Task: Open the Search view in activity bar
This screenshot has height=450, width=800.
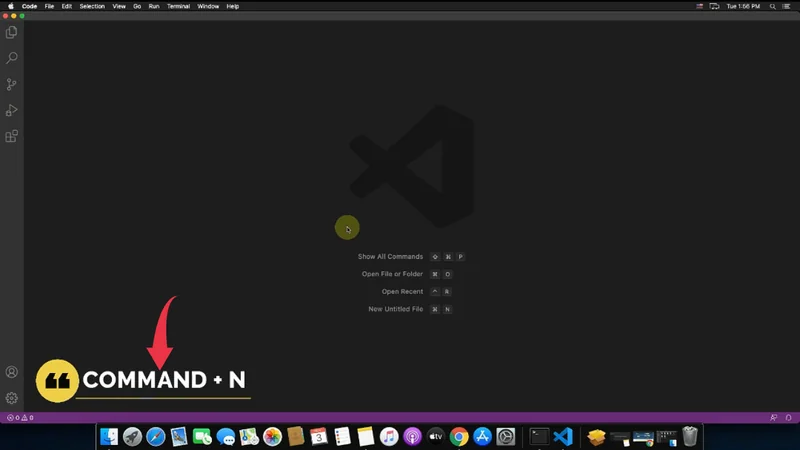Action: (12, 59)
